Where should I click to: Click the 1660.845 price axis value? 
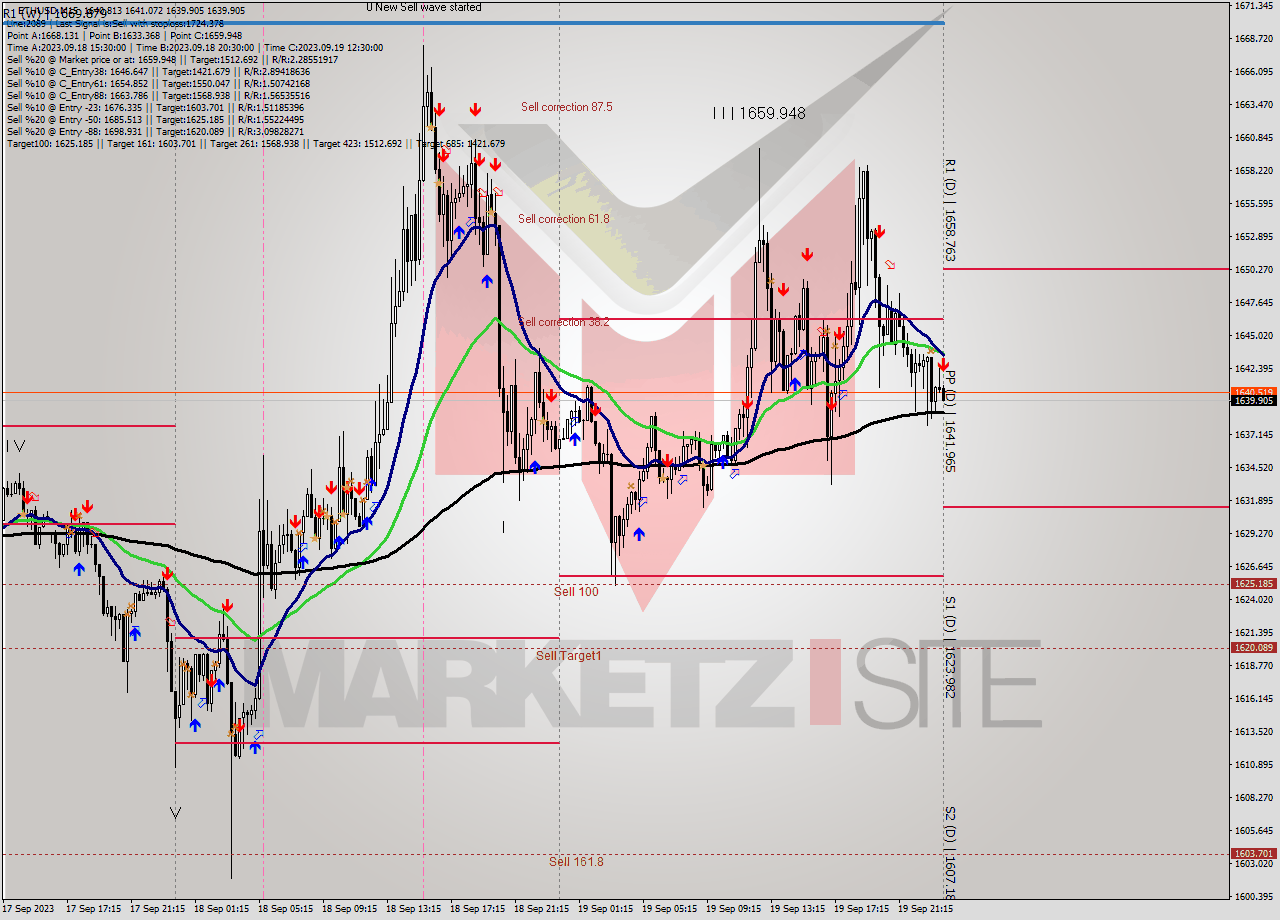(1253, 138)
